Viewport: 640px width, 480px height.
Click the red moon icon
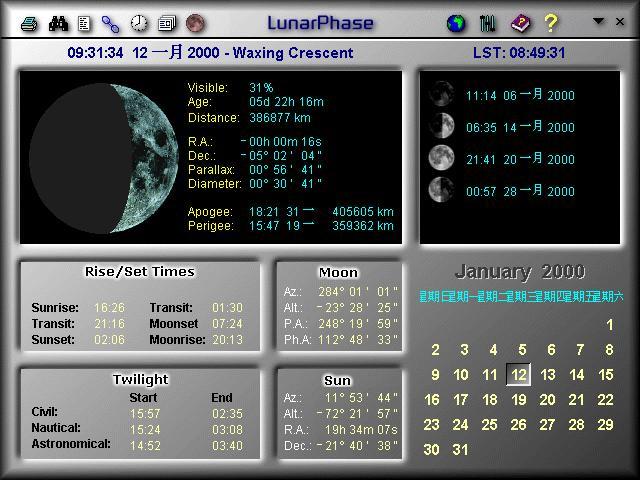click(x=195, y=23)
